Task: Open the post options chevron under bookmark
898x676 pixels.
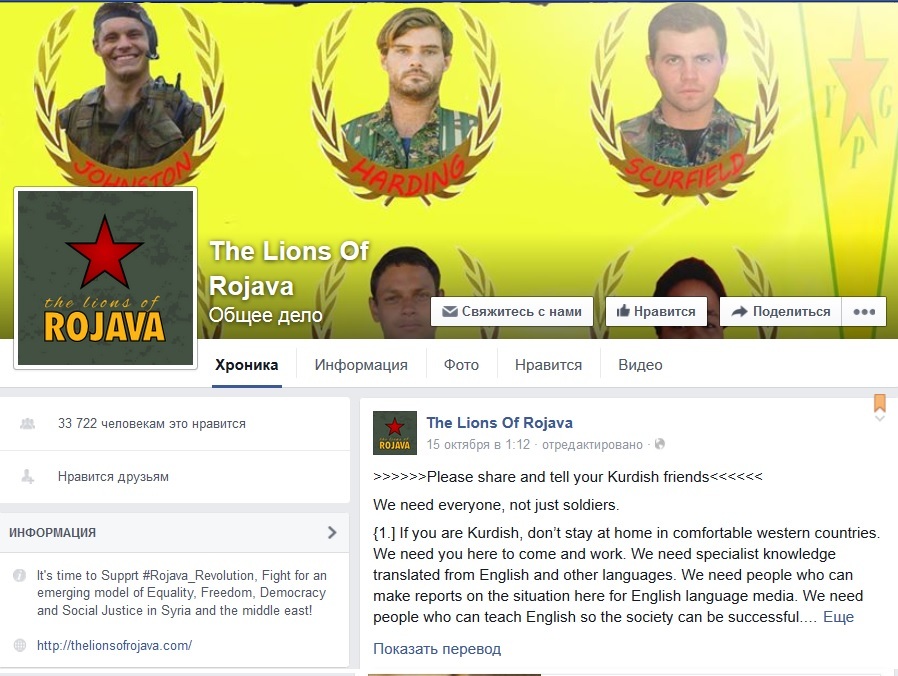Action: [x=880, y=418]
